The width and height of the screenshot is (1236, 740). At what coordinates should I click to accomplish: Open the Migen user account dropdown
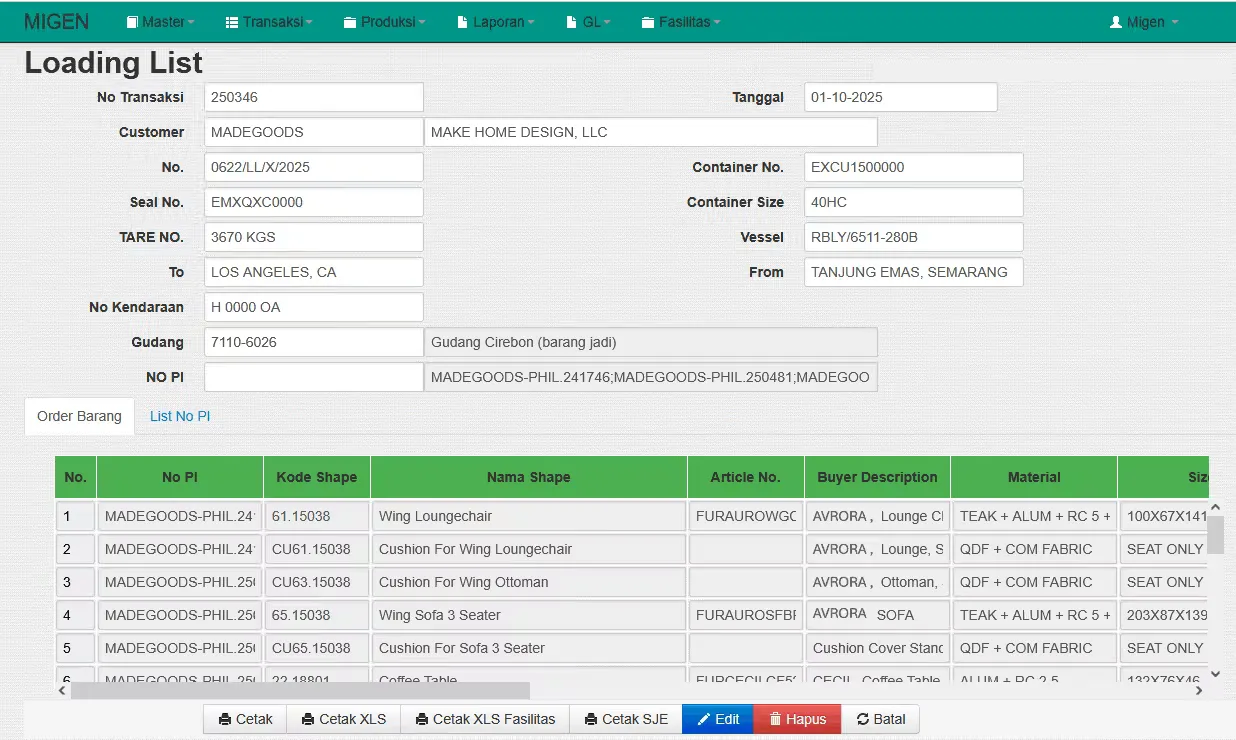[1144, 22]
